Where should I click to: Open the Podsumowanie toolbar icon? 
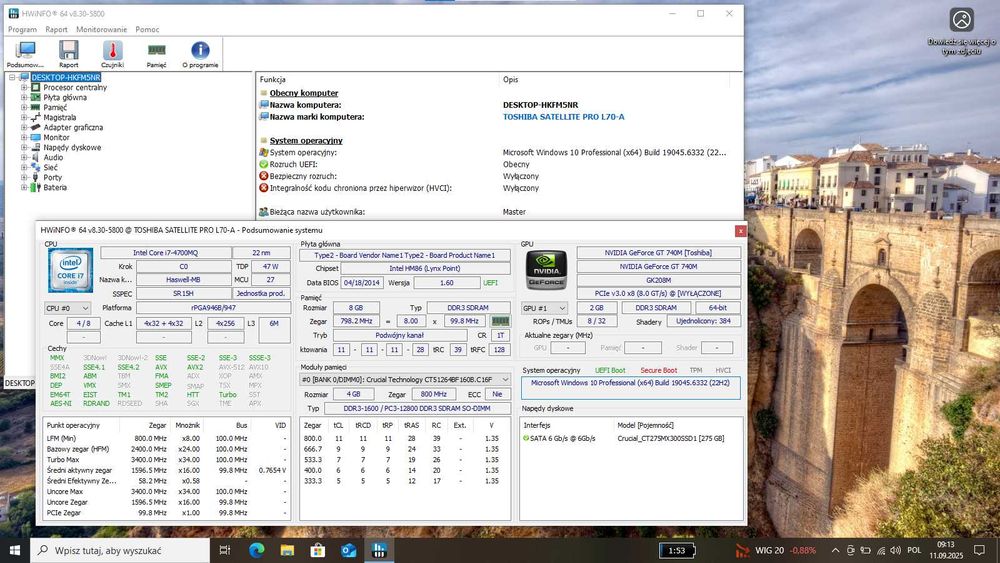26,54
